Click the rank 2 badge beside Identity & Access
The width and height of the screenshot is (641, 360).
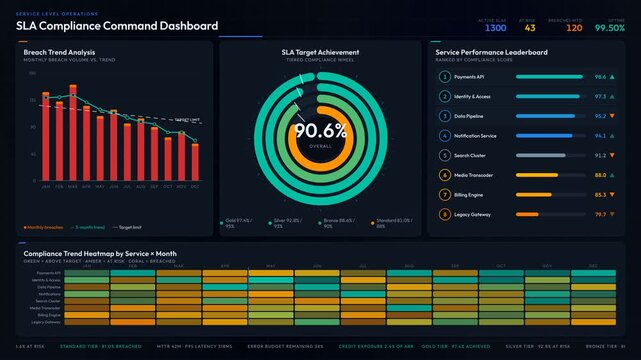[x=444, y=96]
